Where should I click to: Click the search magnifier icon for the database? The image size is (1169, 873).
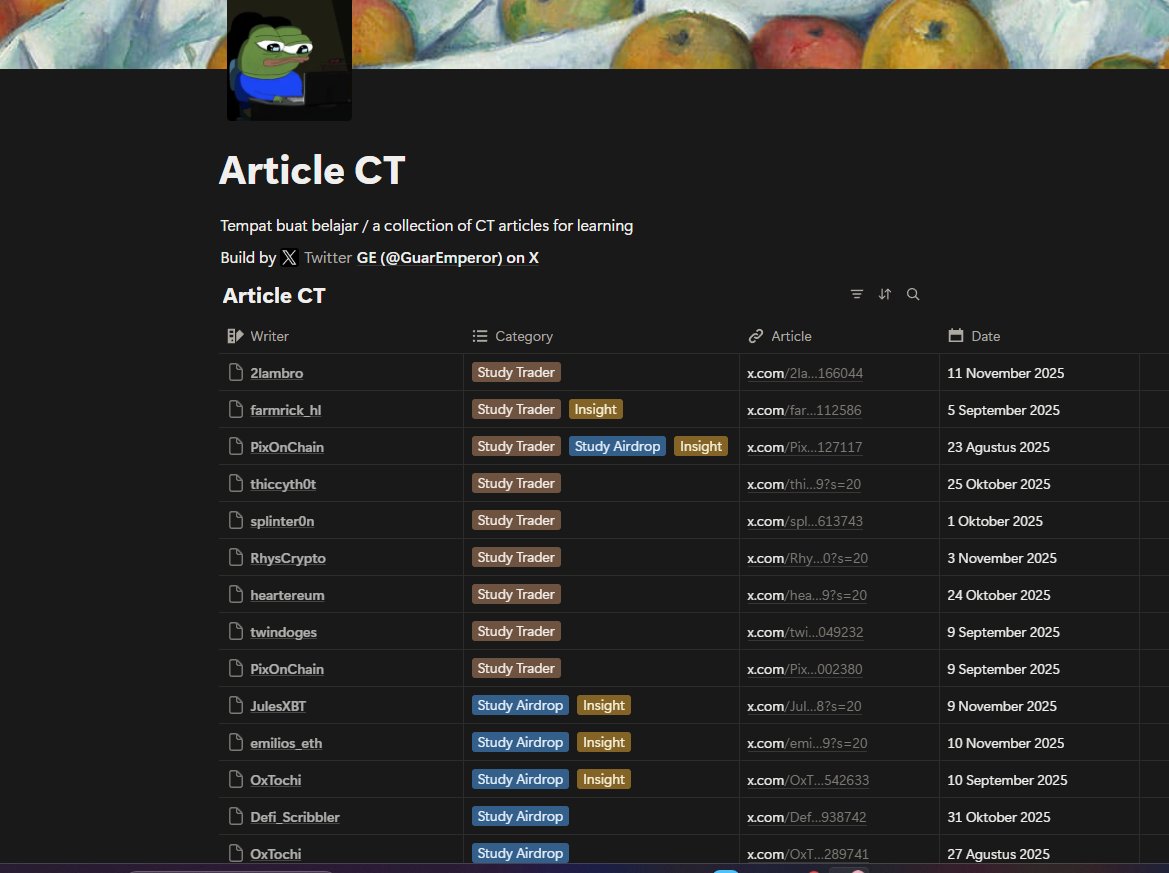(x=913, y=294)
